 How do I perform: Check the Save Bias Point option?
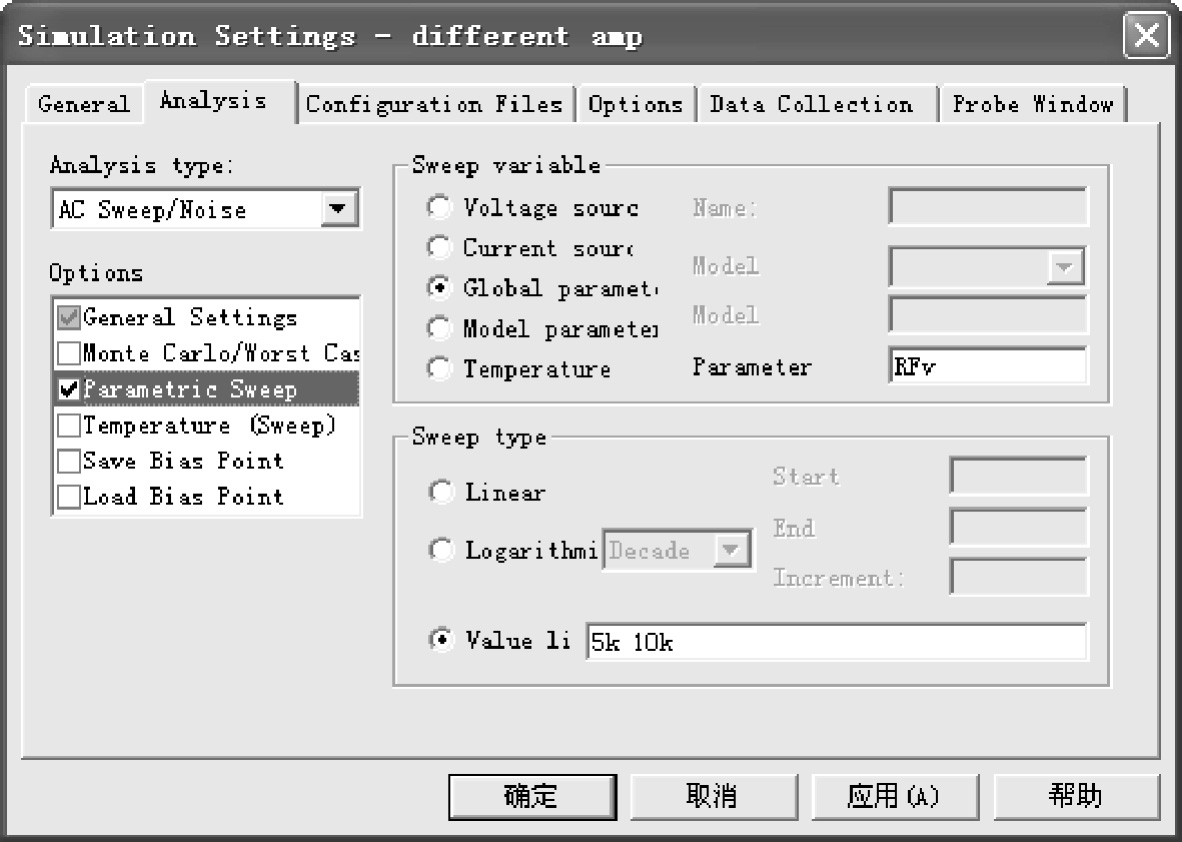(69, 461)
